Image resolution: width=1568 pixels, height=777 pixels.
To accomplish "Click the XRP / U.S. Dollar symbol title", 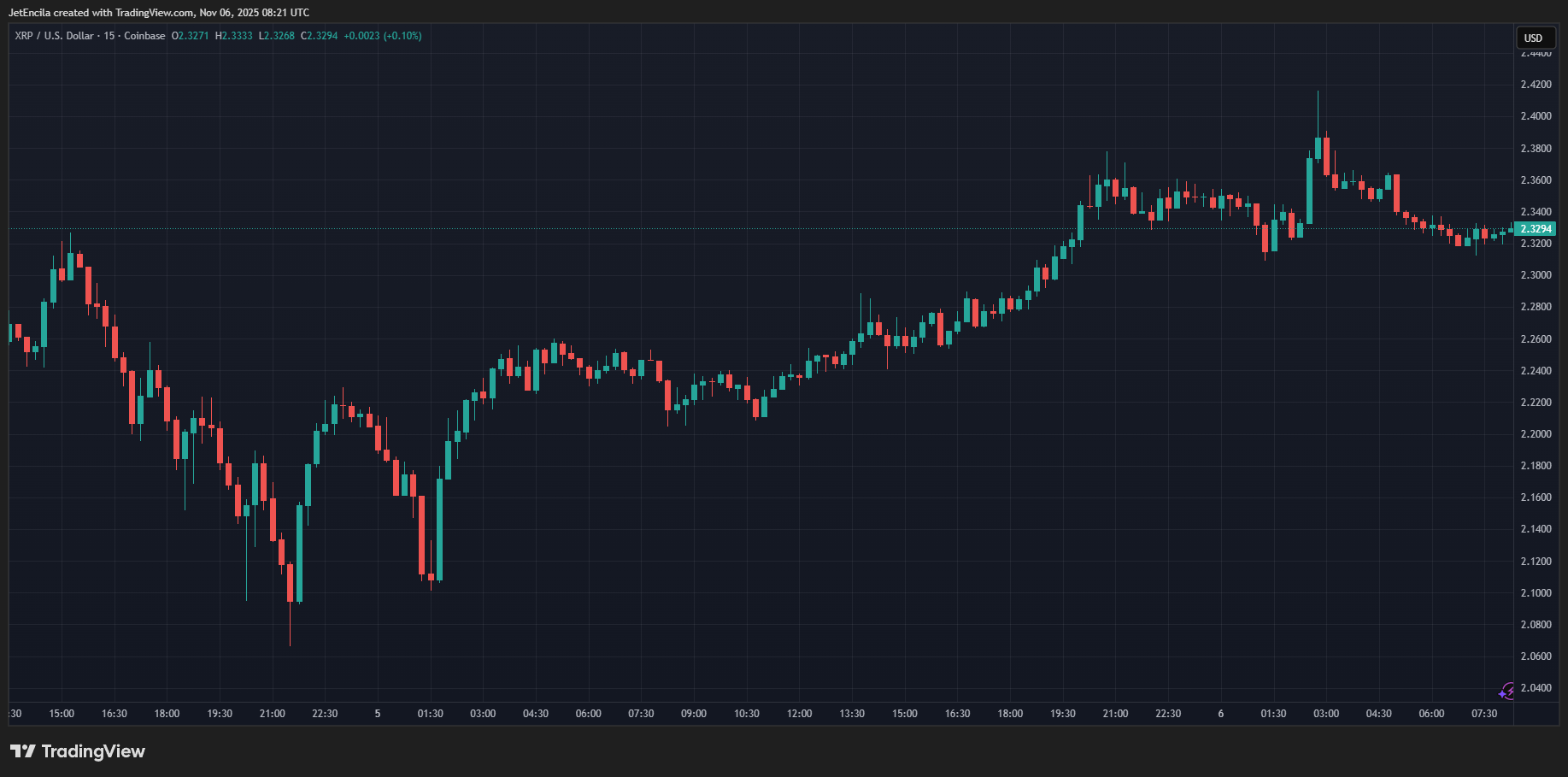I will 54,36.
